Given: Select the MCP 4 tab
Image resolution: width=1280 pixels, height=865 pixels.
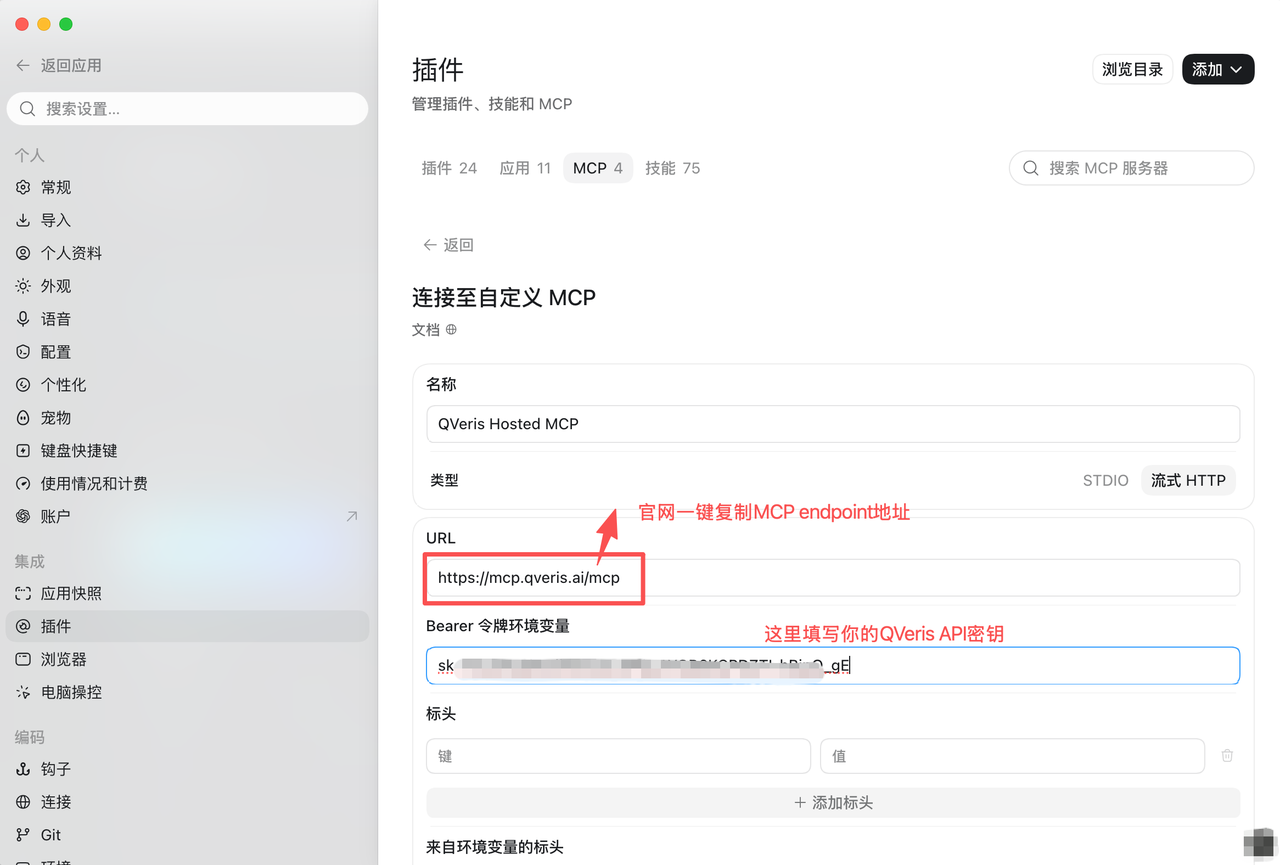Looking at the screenshot, I should (x=598, y=168).
